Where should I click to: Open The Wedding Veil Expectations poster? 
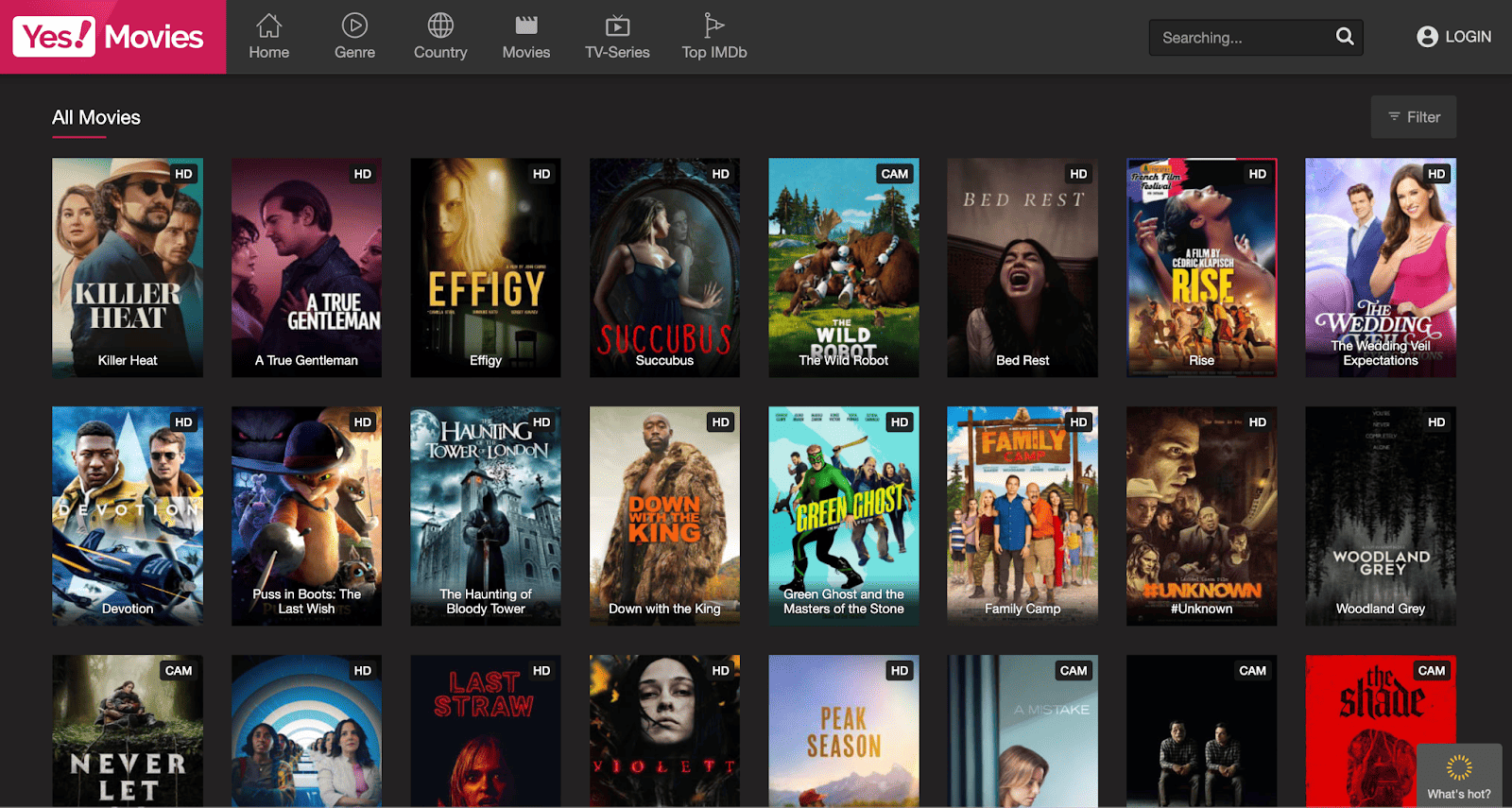click(1381, 267)
